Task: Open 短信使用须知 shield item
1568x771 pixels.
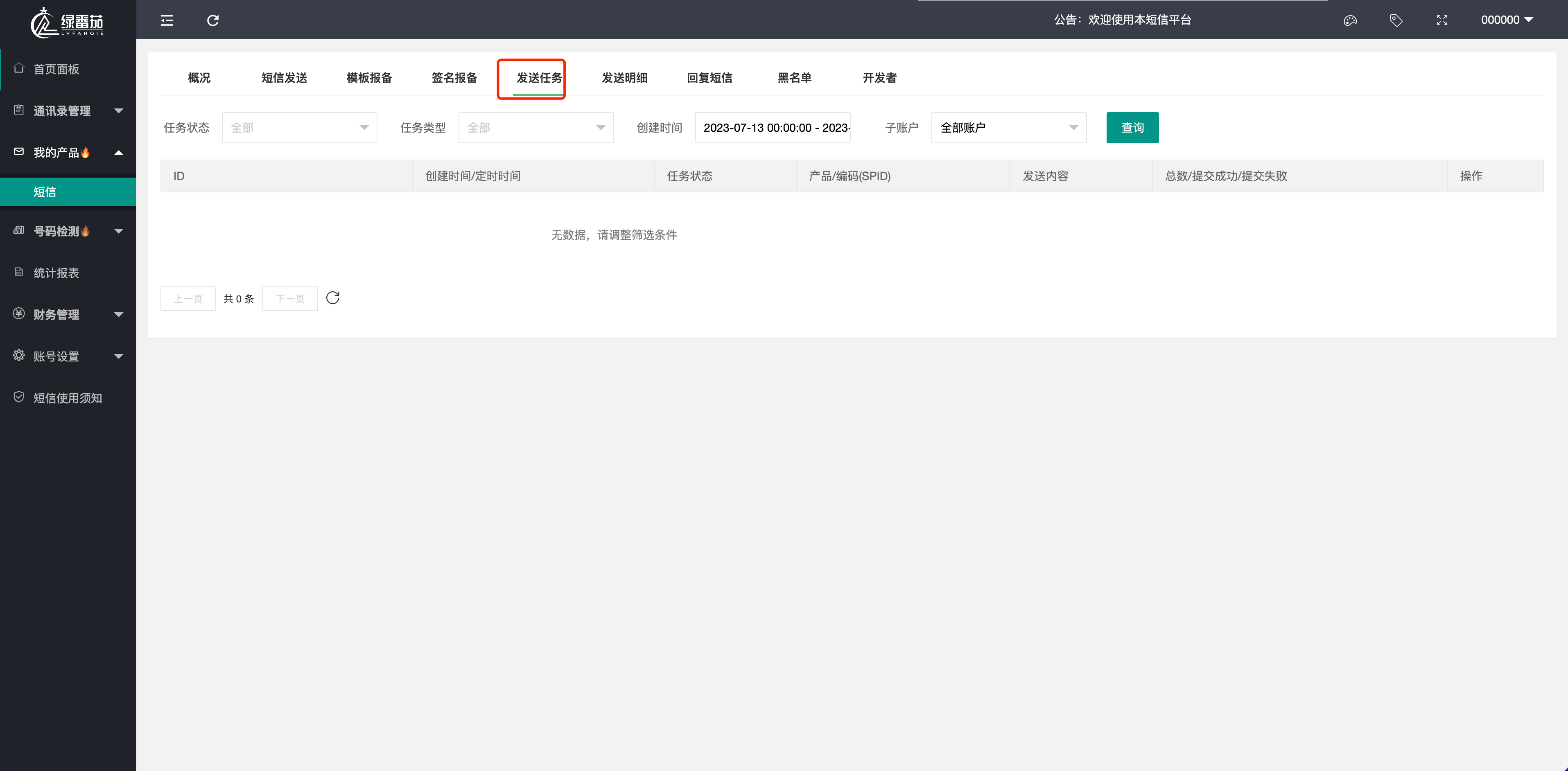Action: (x=67, y=397)
